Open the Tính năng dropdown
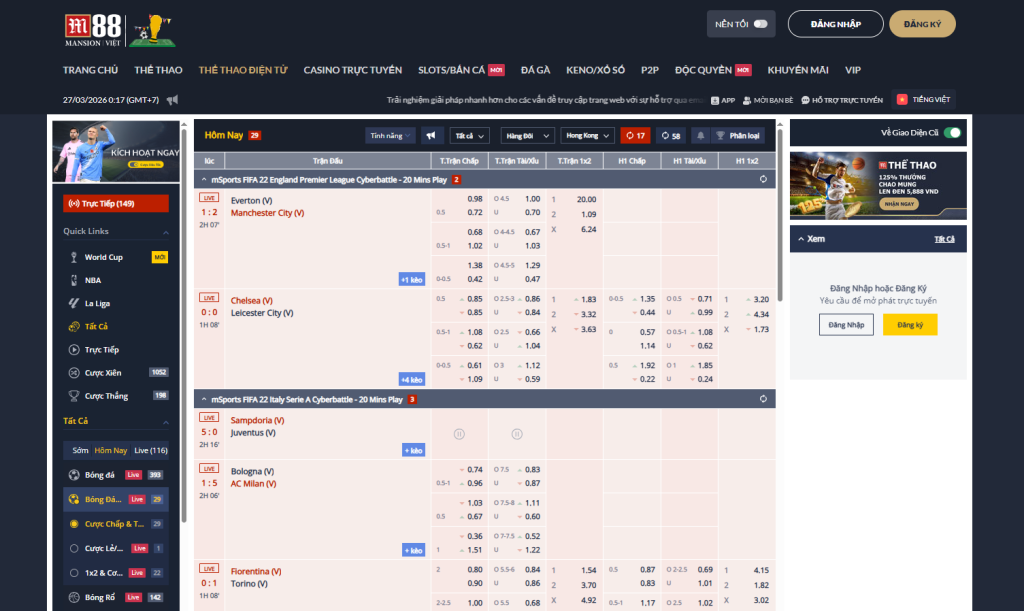Image resolution: width=1024 pixels, height=611 pixels. coord(390,136)
